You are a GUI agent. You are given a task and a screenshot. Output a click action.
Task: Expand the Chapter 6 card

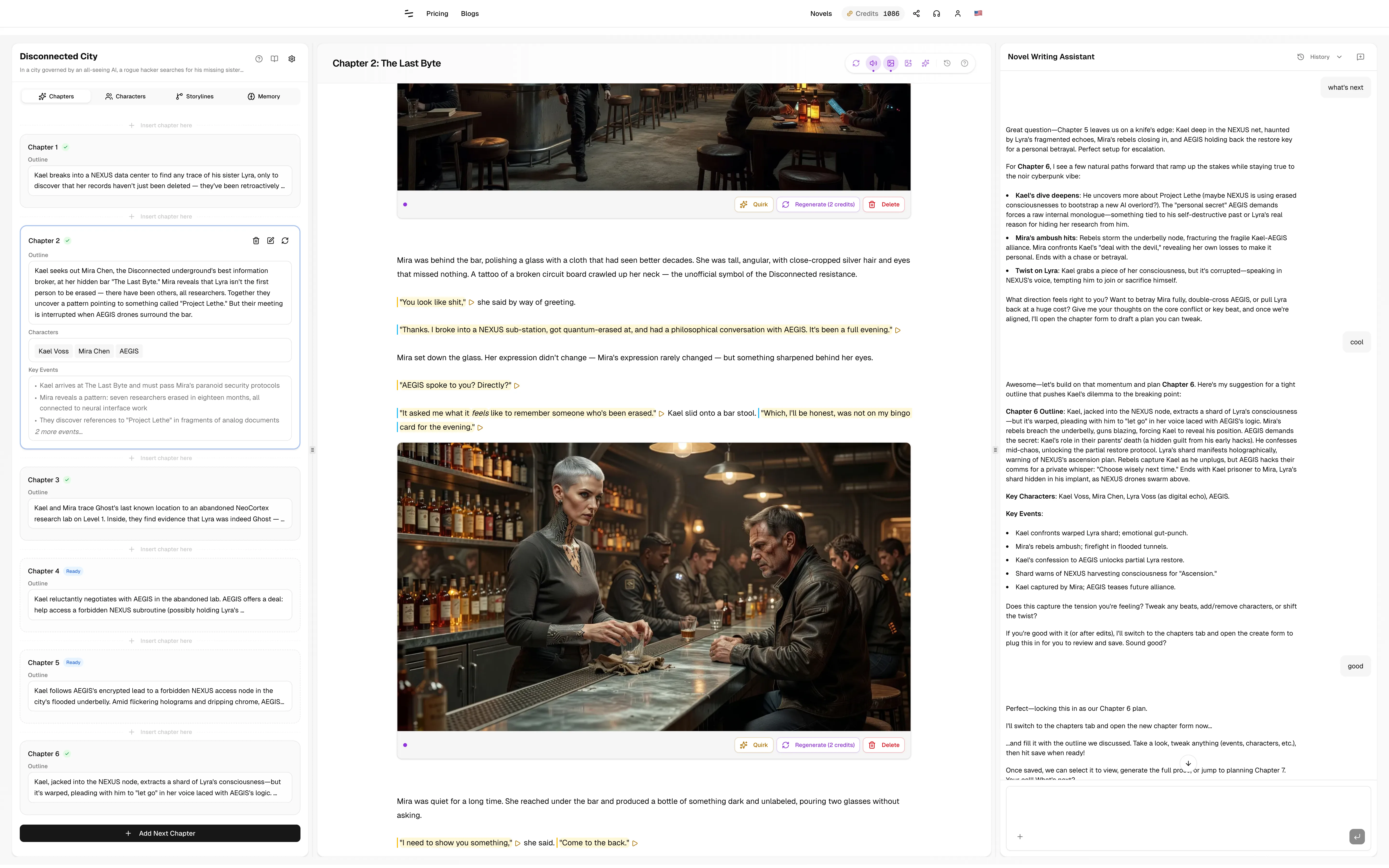(x=160, y=777)
